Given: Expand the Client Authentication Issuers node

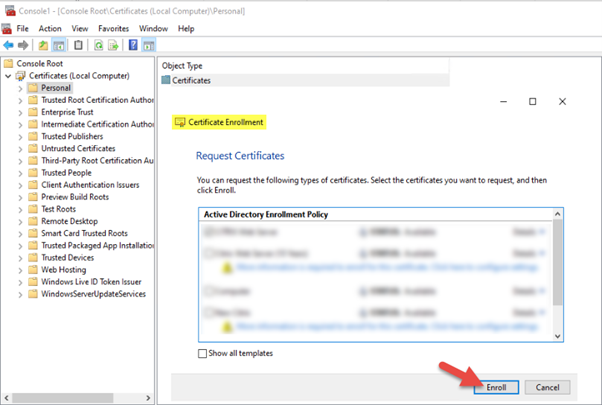Looking at the screenshot, I should [20, 185].
